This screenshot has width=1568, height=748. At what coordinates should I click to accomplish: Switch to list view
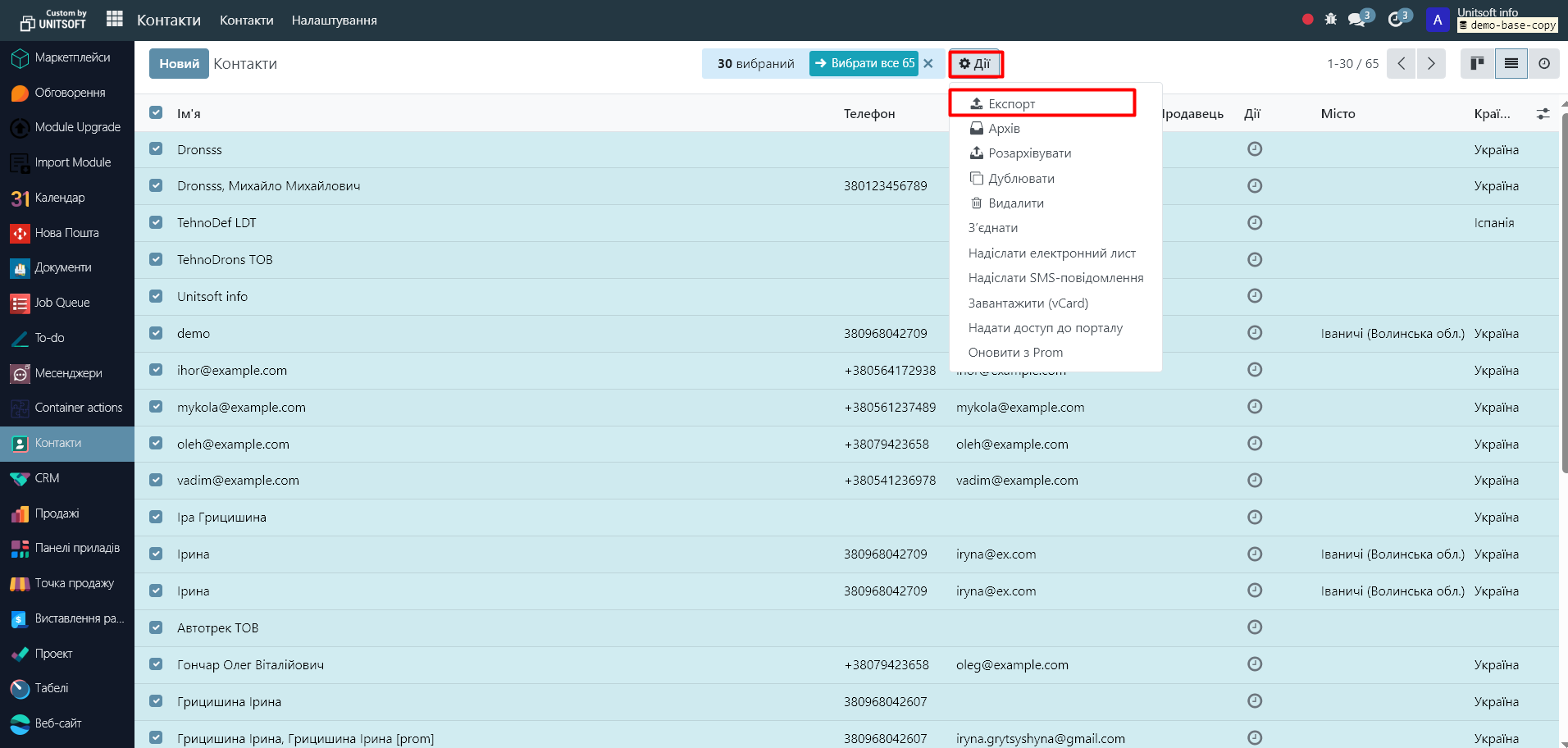(x=1511, y=63)
